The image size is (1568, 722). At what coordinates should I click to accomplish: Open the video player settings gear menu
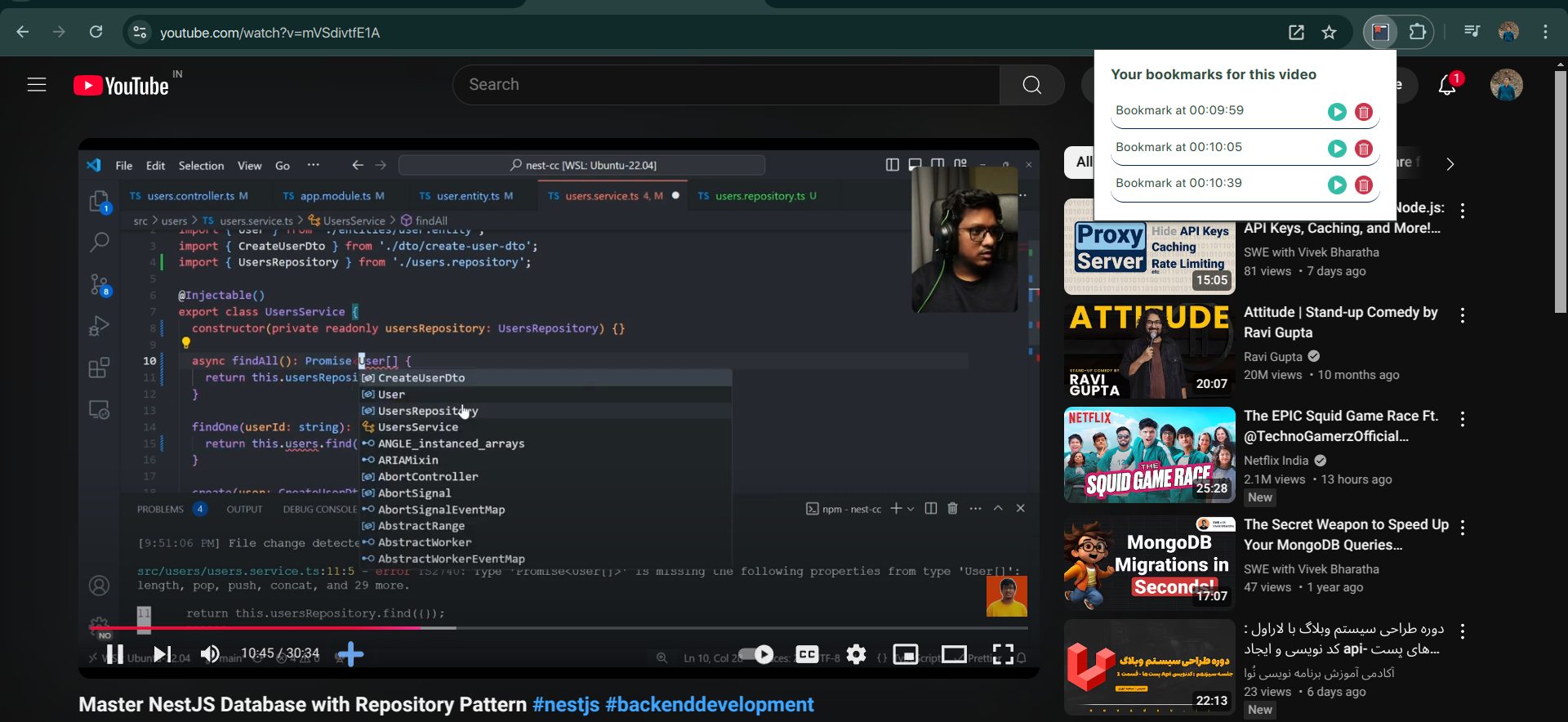pos(856,654)
